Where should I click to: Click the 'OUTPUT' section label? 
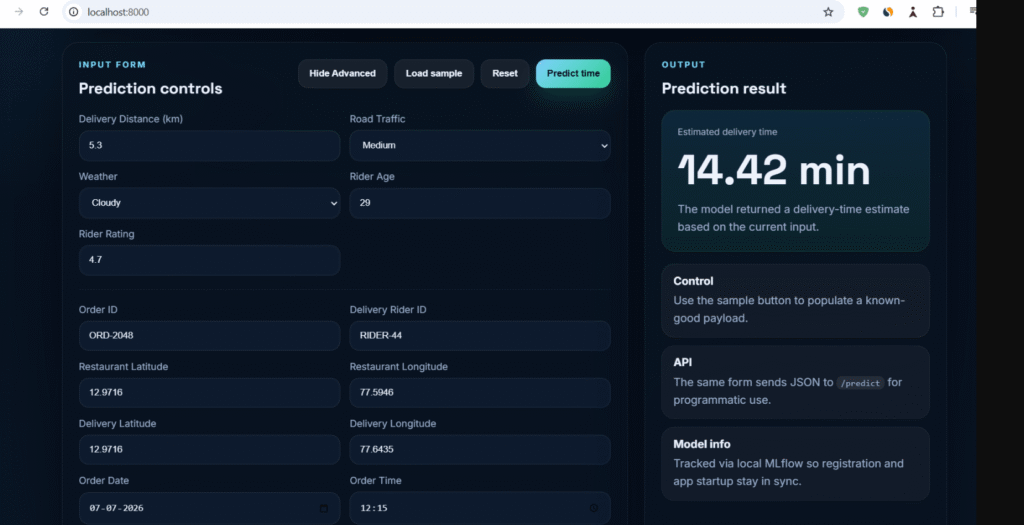click(x=684, y=65)
